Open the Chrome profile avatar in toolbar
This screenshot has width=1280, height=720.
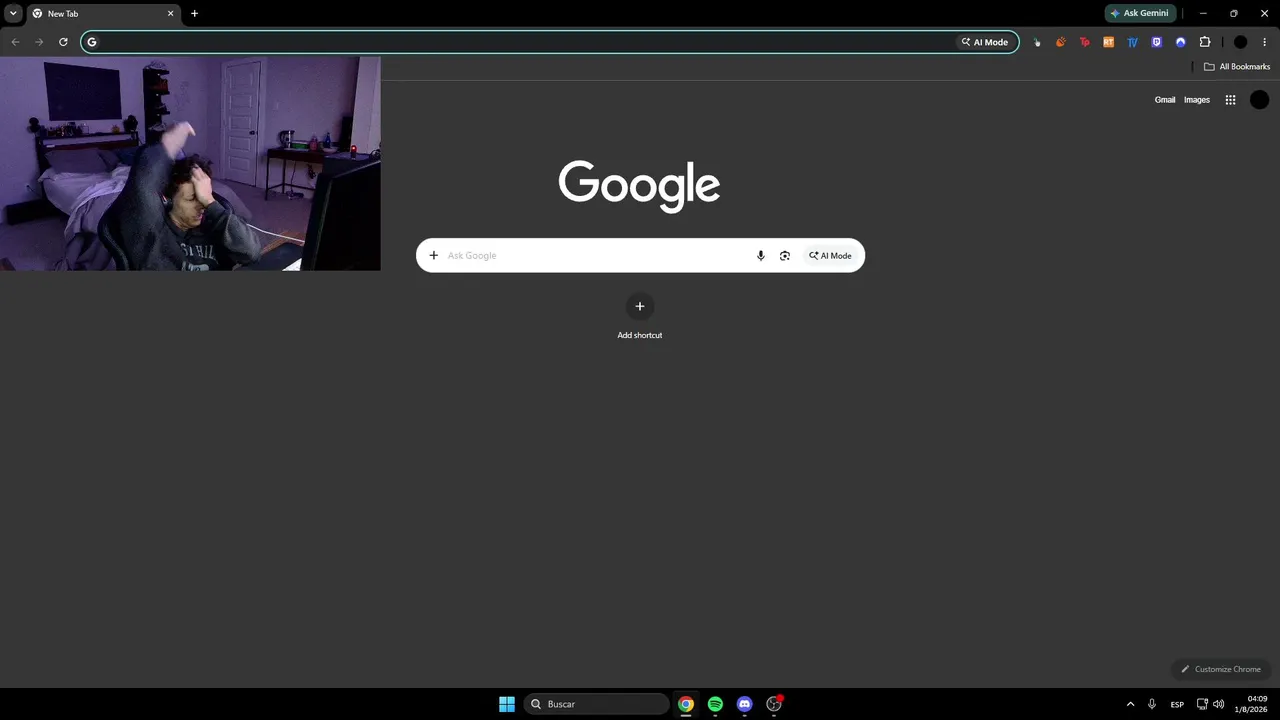click(x=1240, y=42)
